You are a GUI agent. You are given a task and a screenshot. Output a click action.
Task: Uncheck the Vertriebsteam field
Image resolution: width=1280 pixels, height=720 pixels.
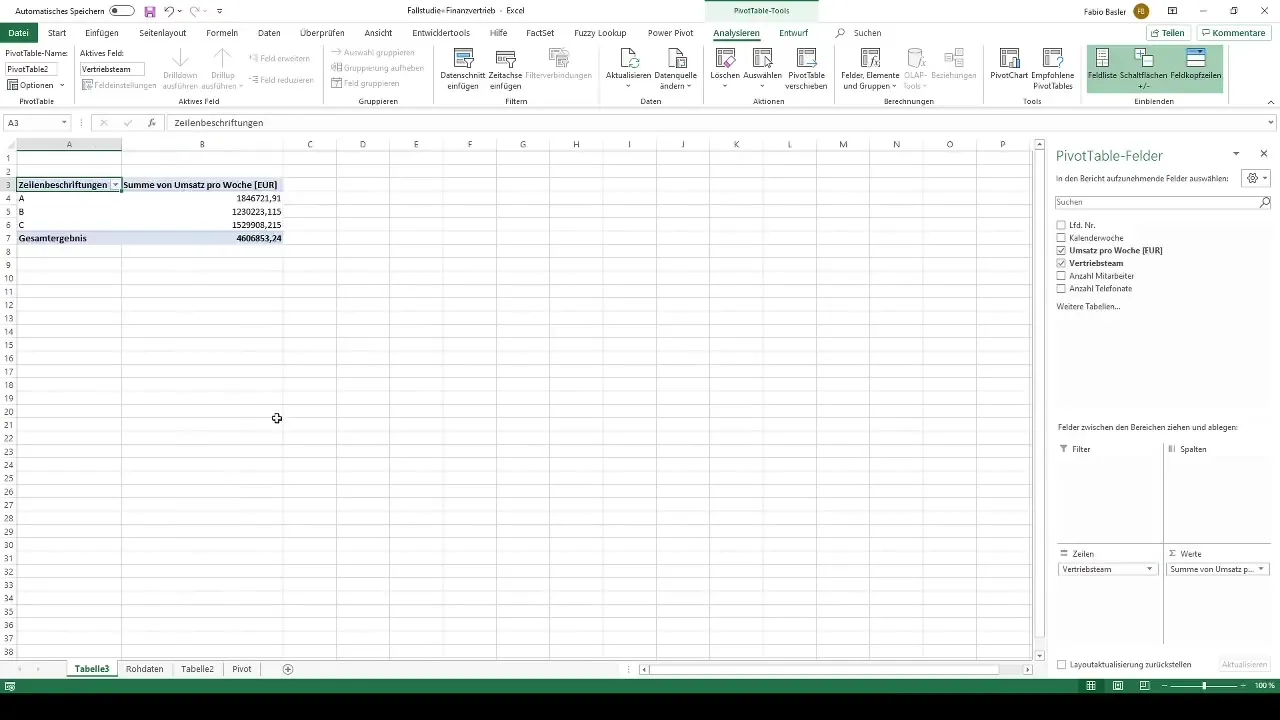tap(1061, 263)
